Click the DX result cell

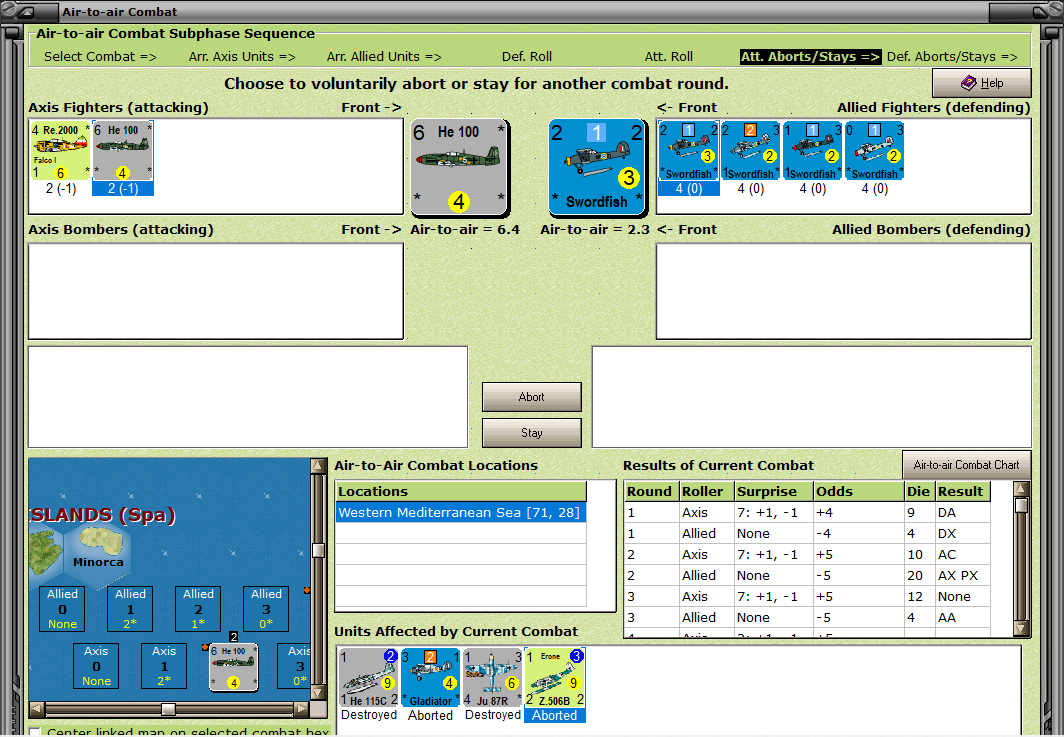tap(963, 533)
